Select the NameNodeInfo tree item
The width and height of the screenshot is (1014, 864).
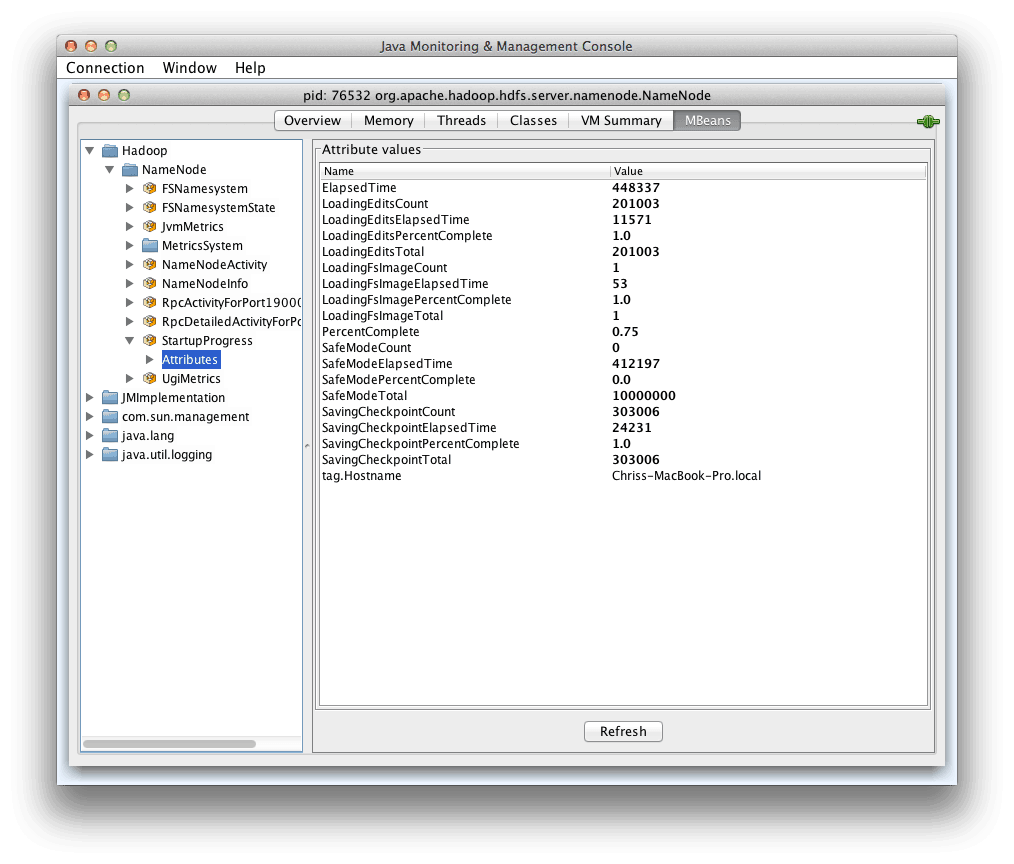(x=205, y=283)
